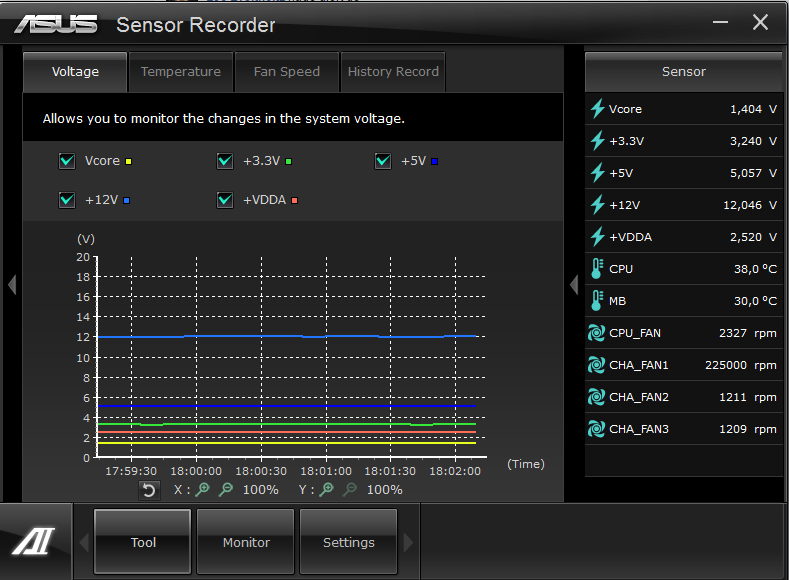
Task: Show previous bottom menu items with left arrow
Action: [84, 542]
